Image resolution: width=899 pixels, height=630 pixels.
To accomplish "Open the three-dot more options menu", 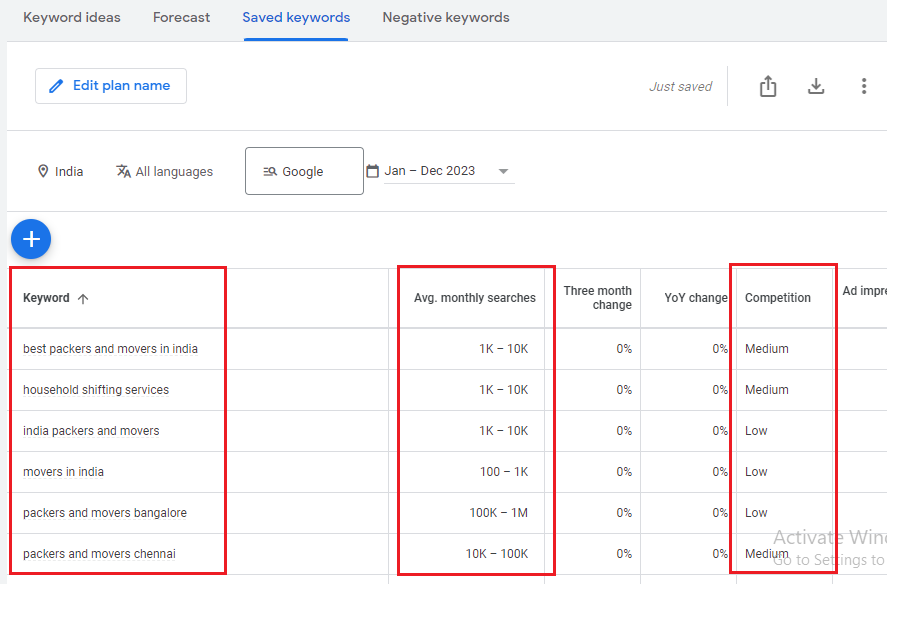I will (864, 87).
